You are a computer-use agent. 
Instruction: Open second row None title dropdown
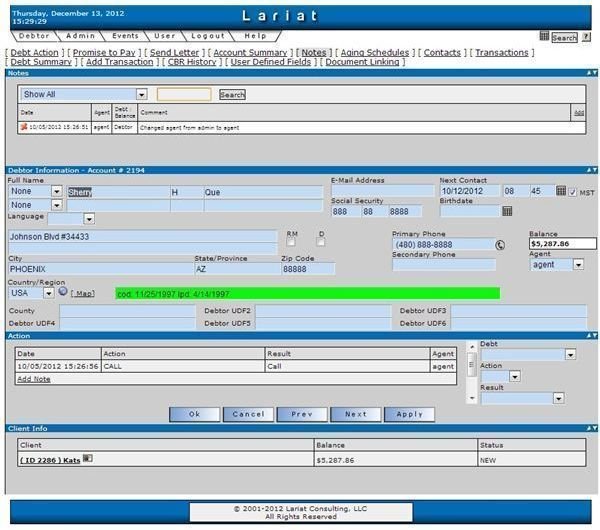click(57, 205)
